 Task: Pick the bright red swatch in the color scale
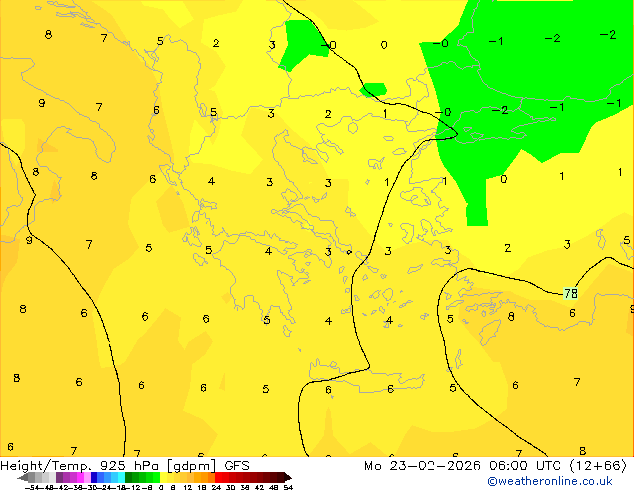218,477
